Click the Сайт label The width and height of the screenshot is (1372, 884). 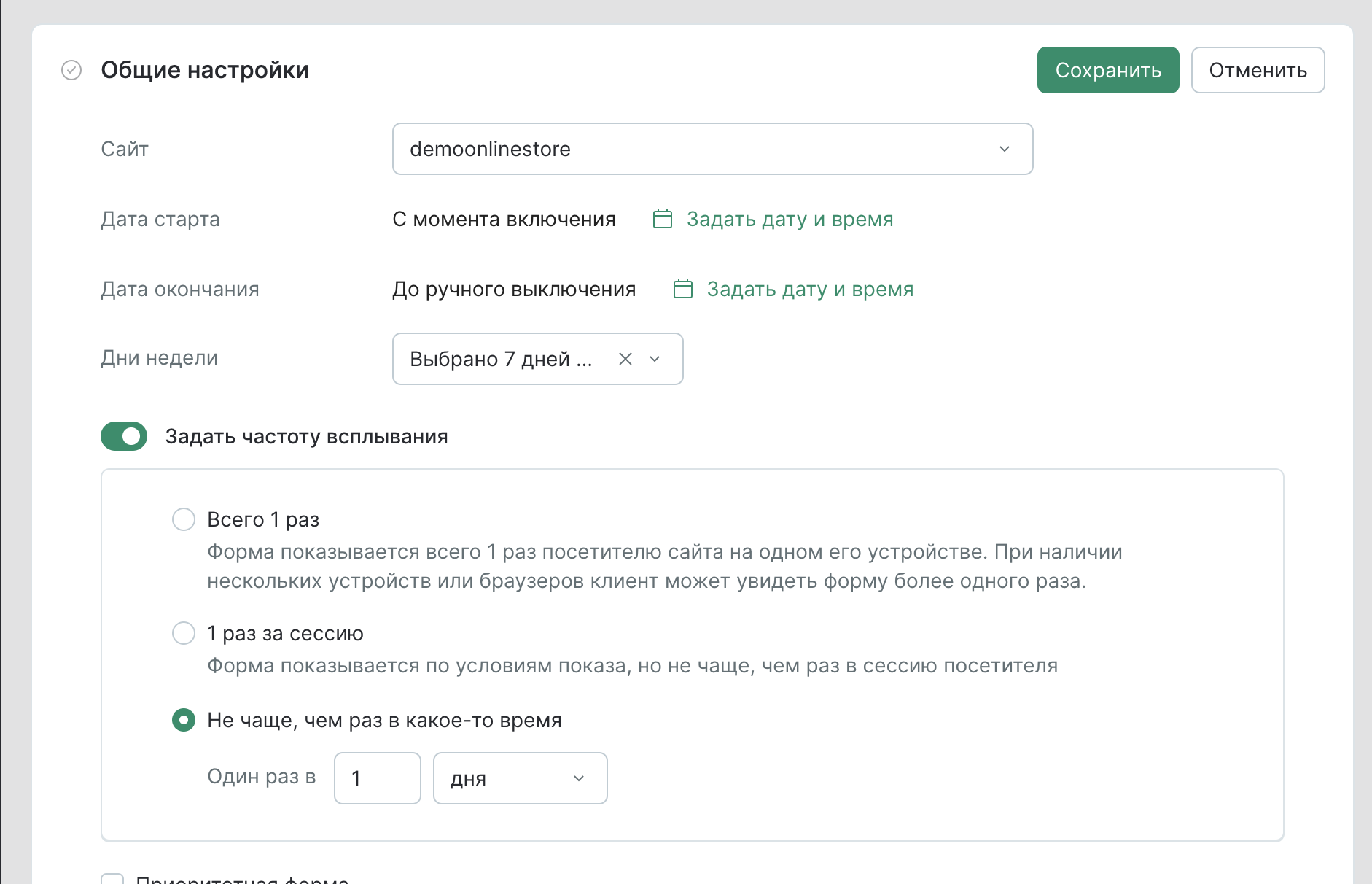pos(125,149)
